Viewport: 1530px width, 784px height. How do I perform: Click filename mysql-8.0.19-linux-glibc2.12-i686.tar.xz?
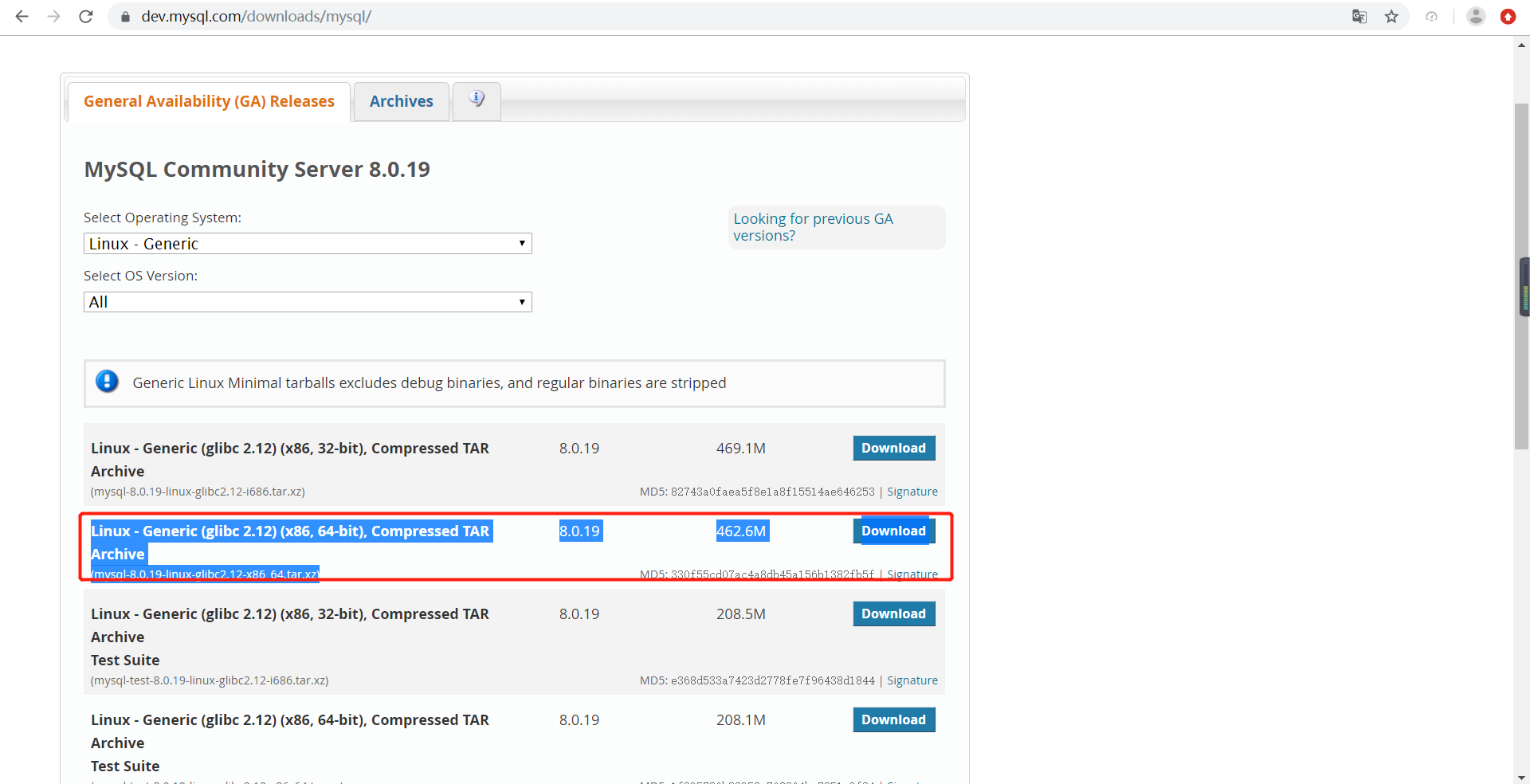coord(198,492)
